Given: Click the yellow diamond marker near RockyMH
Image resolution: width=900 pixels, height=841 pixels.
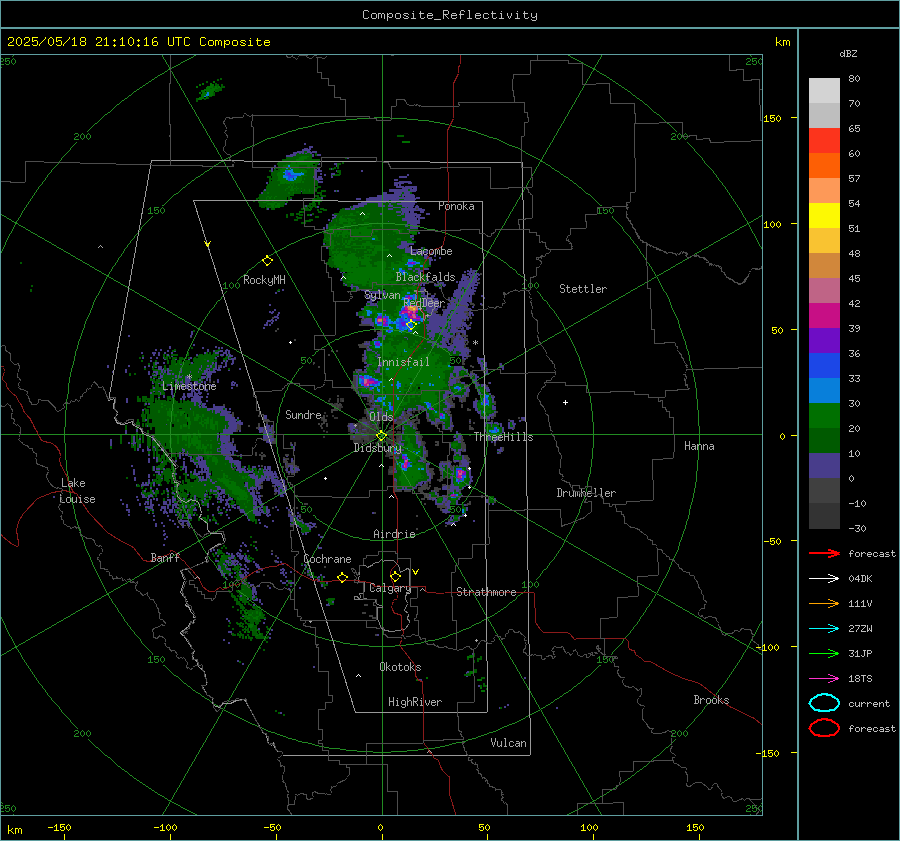Looking at the screenshot, I should (267, 261).
